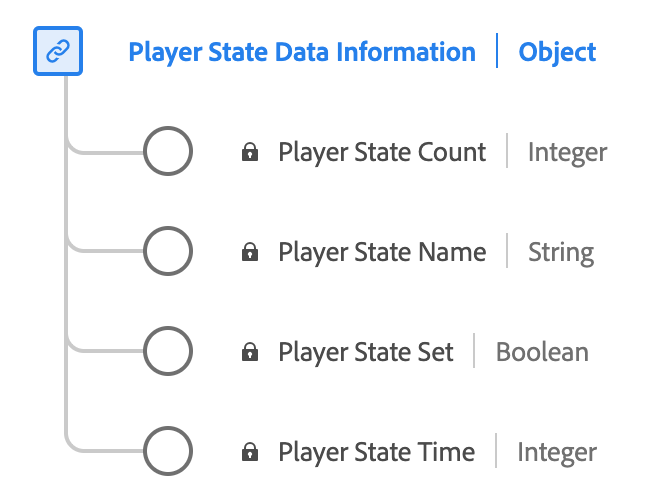The width and height of the screenshot is (653, 503).
Task: Click the lock icon next to Player State Set
Action: tap(250, 353)
